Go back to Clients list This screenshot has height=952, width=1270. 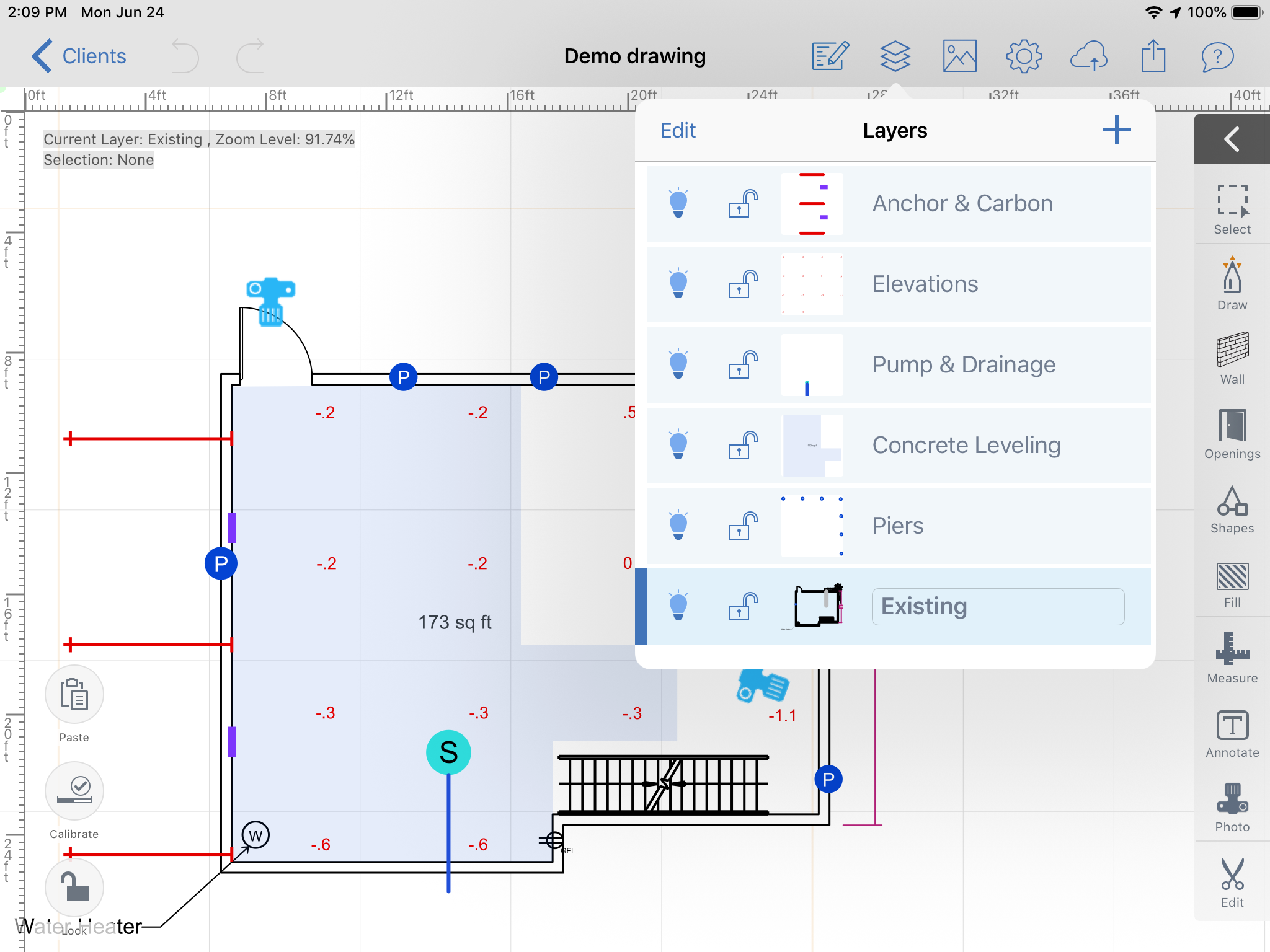79,56
